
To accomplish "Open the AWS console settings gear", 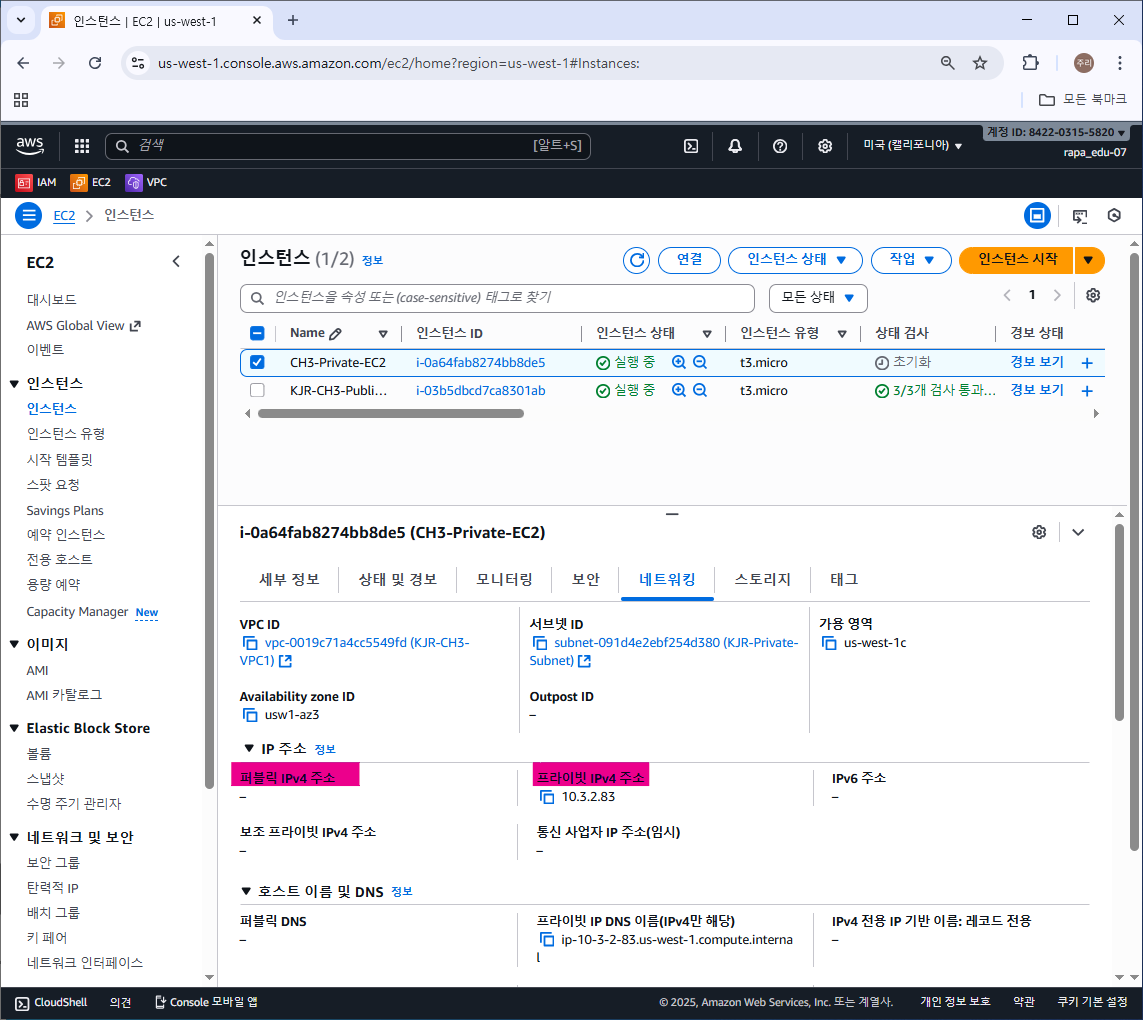I will point(824,146).
